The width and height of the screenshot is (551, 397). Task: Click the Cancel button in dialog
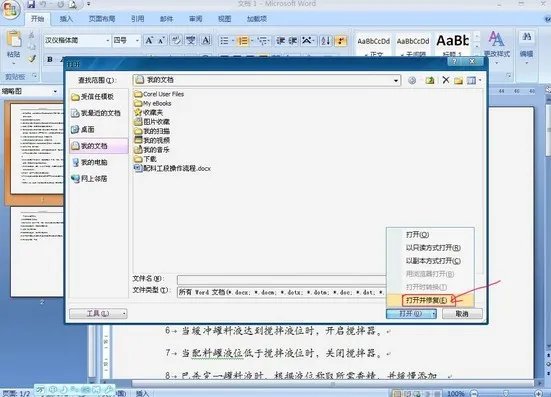click(462, 313)
